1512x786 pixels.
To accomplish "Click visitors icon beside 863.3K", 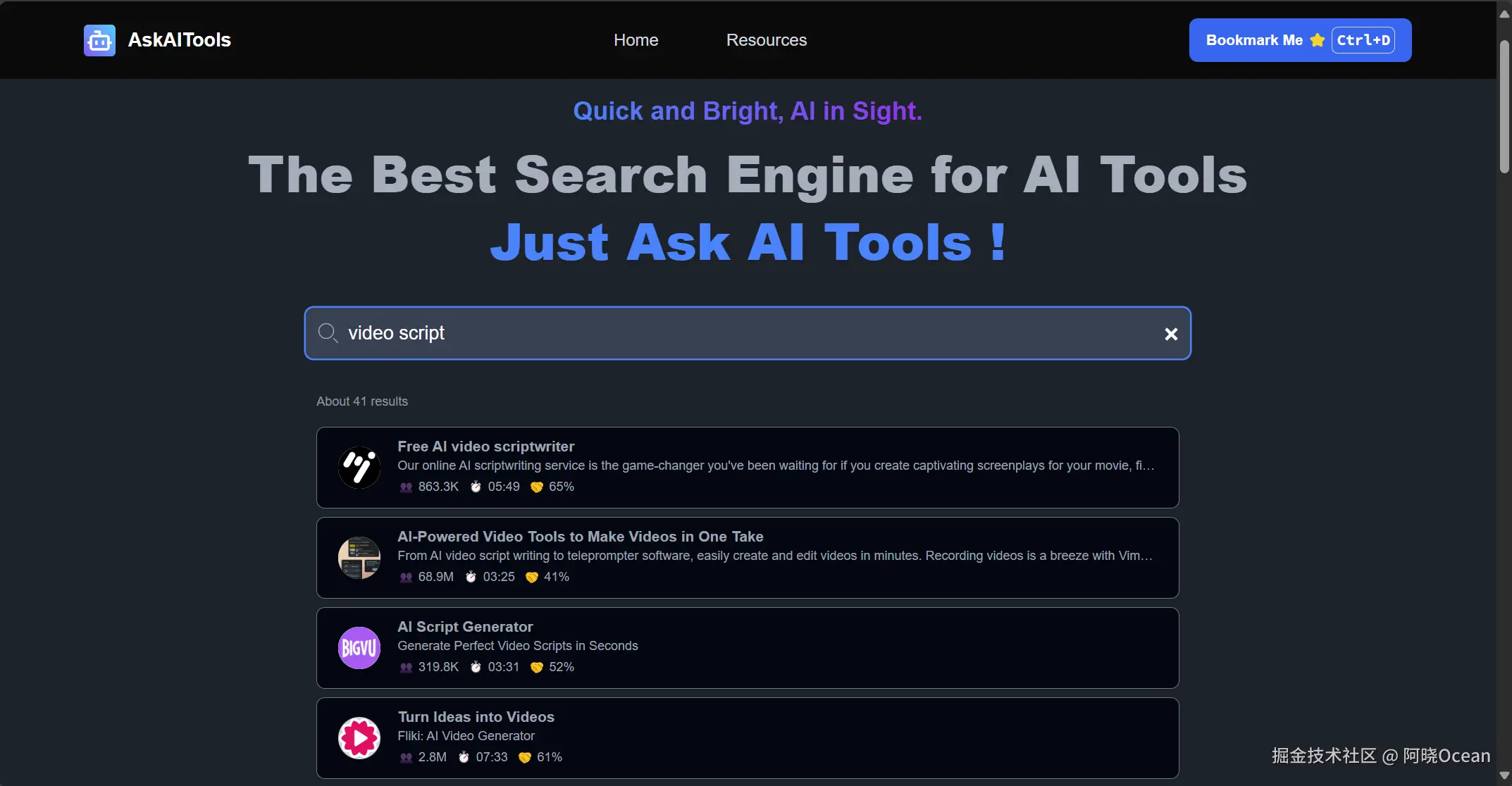I will click(x=406, y=487).
